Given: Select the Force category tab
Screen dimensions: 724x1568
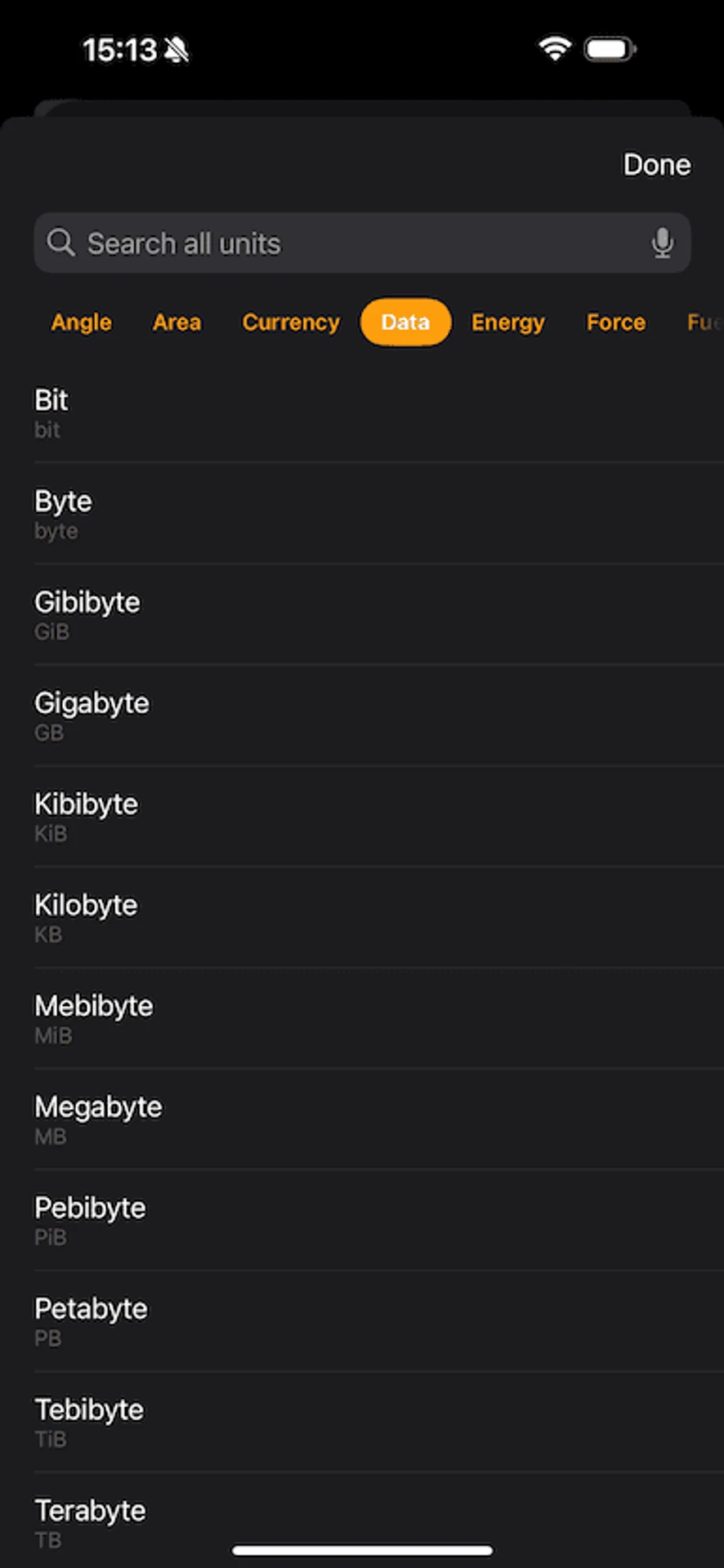Looking at the screenshot, I should click(x=616, y=323).
